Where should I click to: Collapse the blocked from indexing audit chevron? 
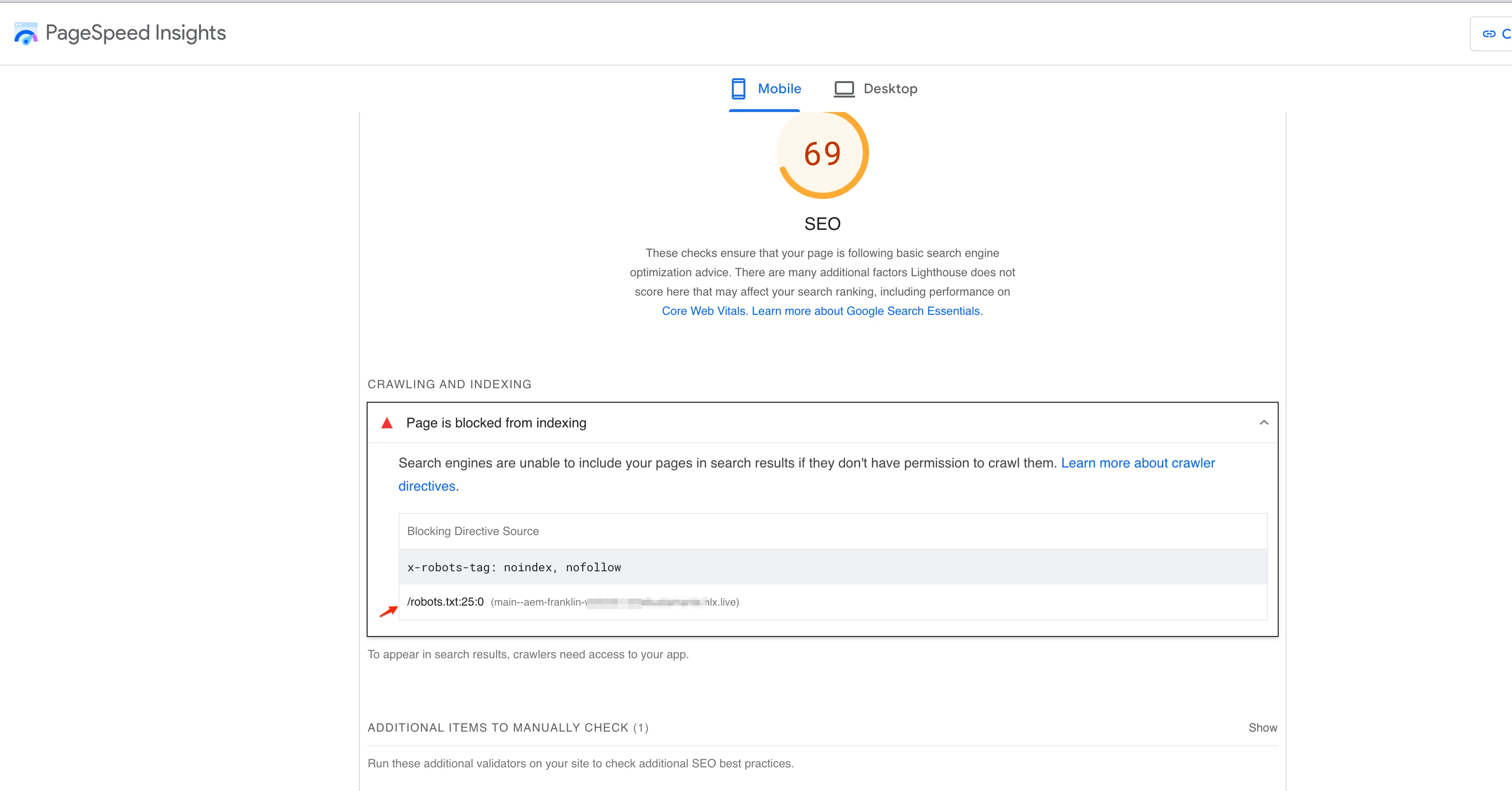click(1264, 423)
